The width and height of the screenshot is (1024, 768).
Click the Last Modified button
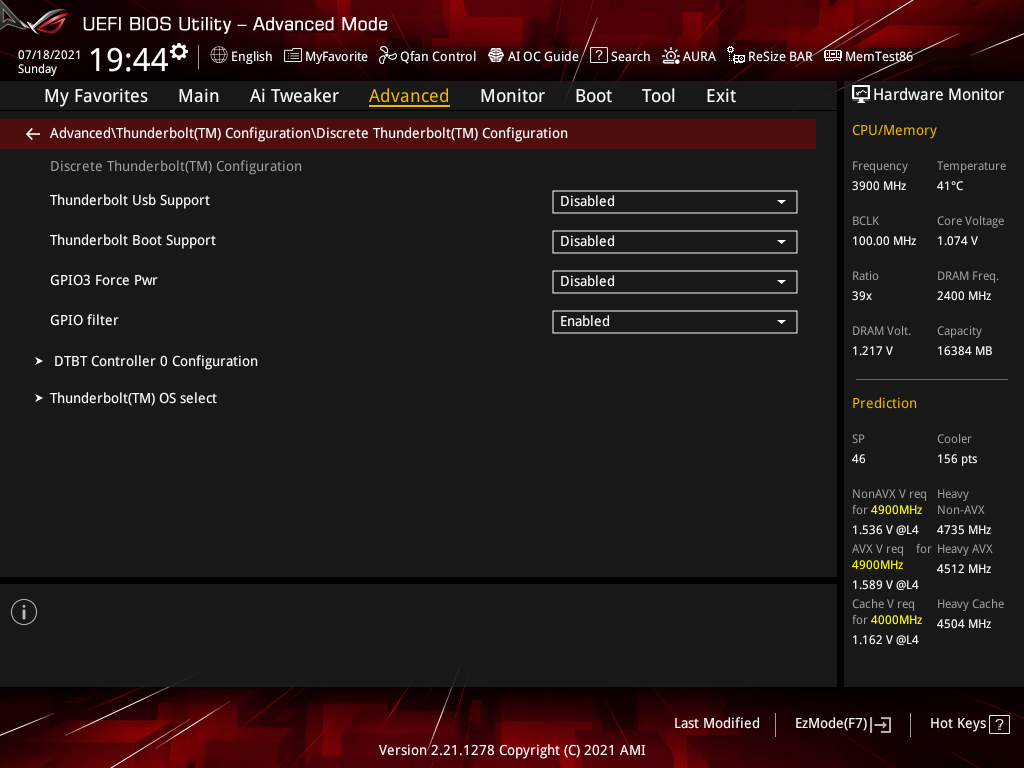click(716, 723)
